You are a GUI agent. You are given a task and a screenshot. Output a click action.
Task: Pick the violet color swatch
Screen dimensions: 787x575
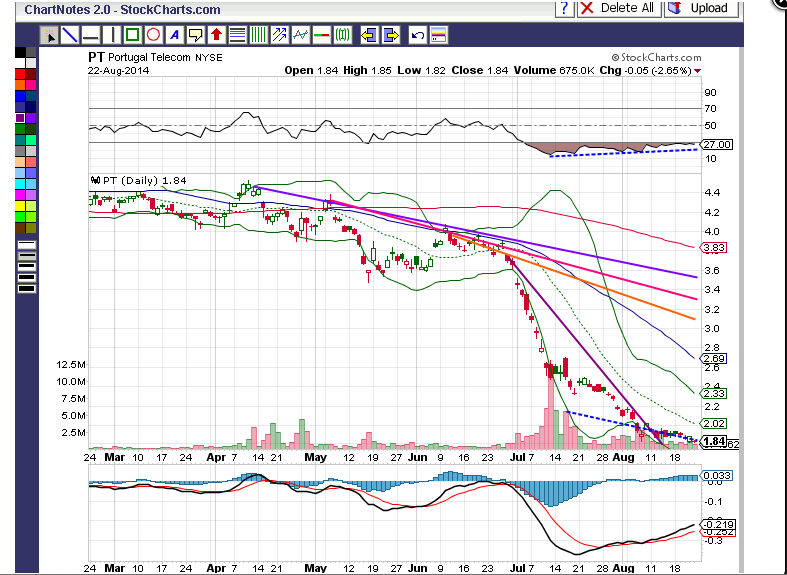coord(31,117)
